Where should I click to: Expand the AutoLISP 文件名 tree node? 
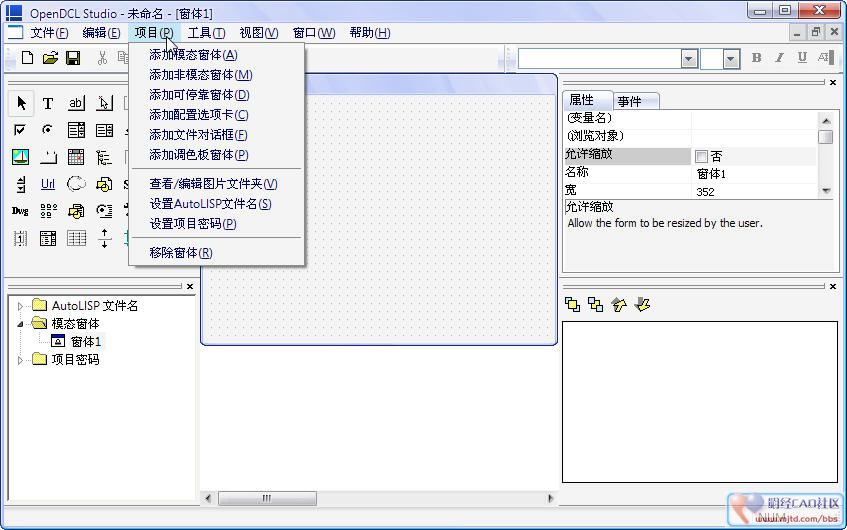tap(20, 306)
